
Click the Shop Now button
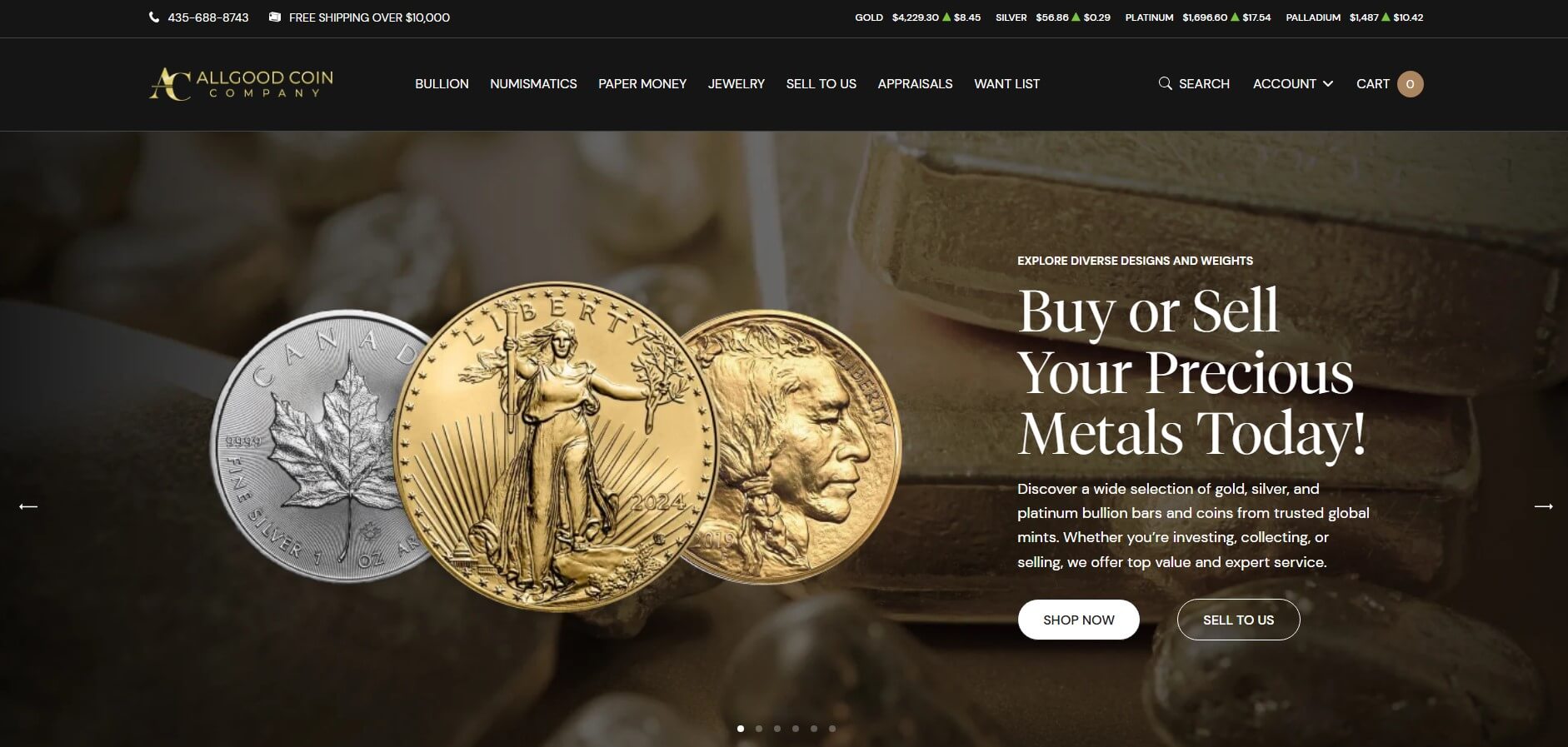pyautogui.click(x=1078, y=620)
